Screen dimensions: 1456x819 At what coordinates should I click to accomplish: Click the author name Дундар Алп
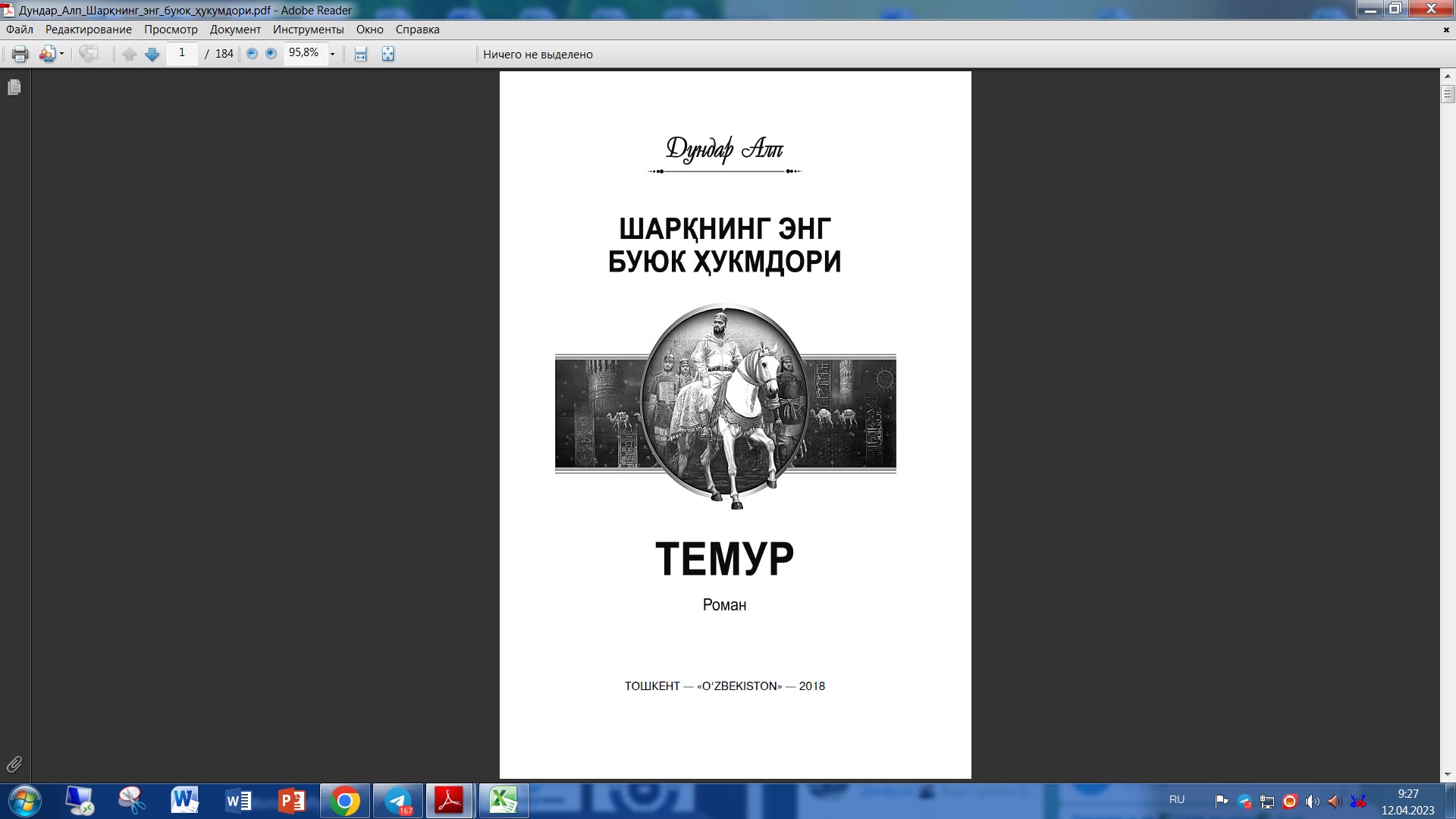[x=724, y=149]
